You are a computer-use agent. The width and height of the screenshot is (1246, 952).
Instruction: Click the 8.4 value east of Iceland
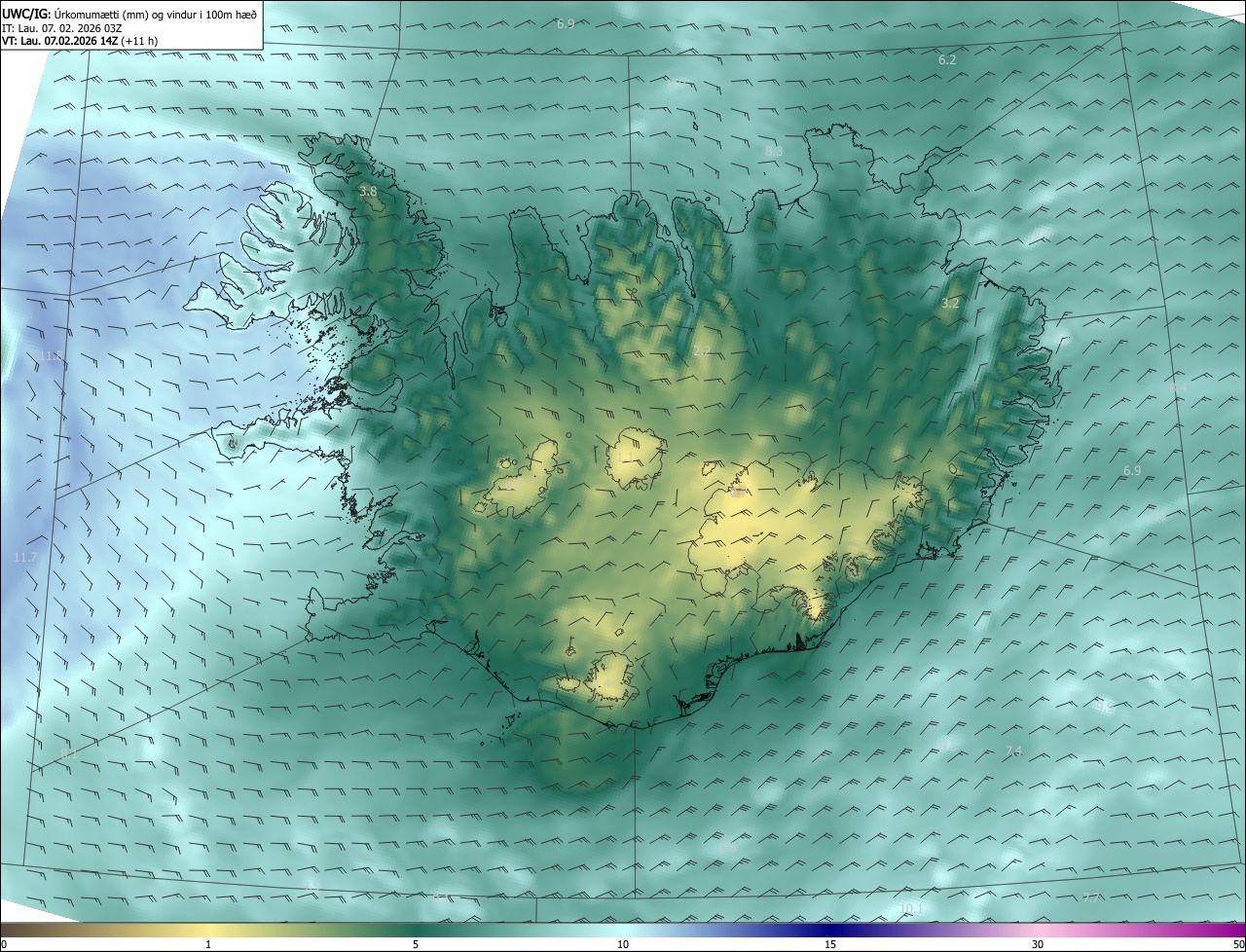pyautogui.click(x=1178, y=388)
